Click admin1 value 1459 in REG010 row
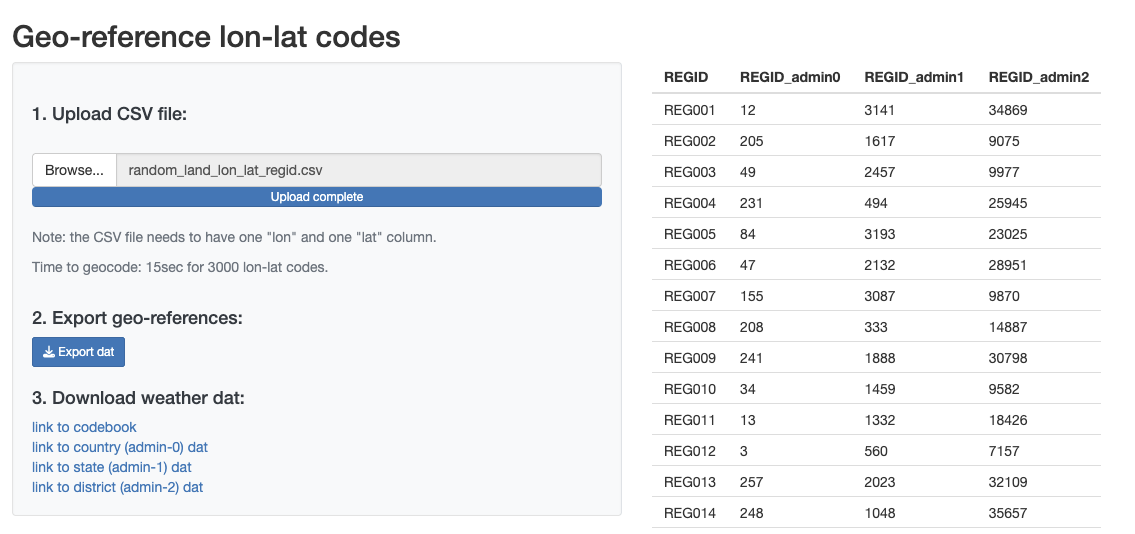 click(879, 389)
